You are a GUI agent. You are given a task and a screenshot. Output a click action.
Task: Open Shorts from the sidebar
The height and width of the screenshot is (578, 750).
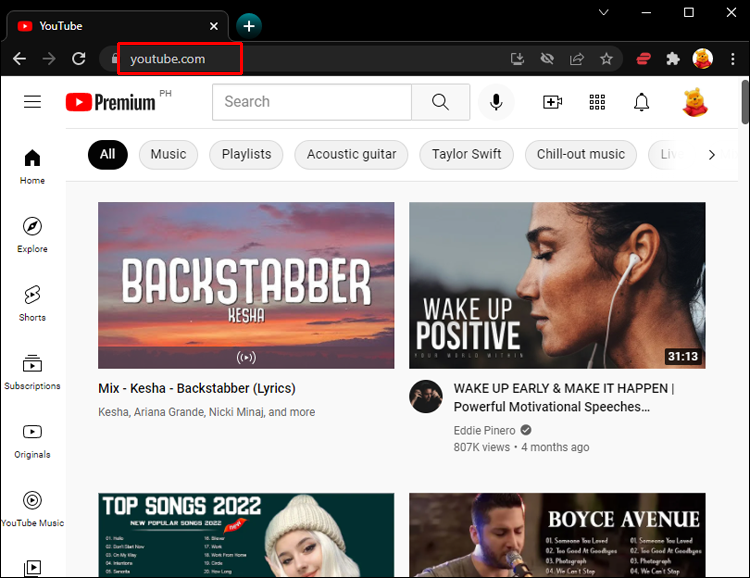(x=32, y=303)
